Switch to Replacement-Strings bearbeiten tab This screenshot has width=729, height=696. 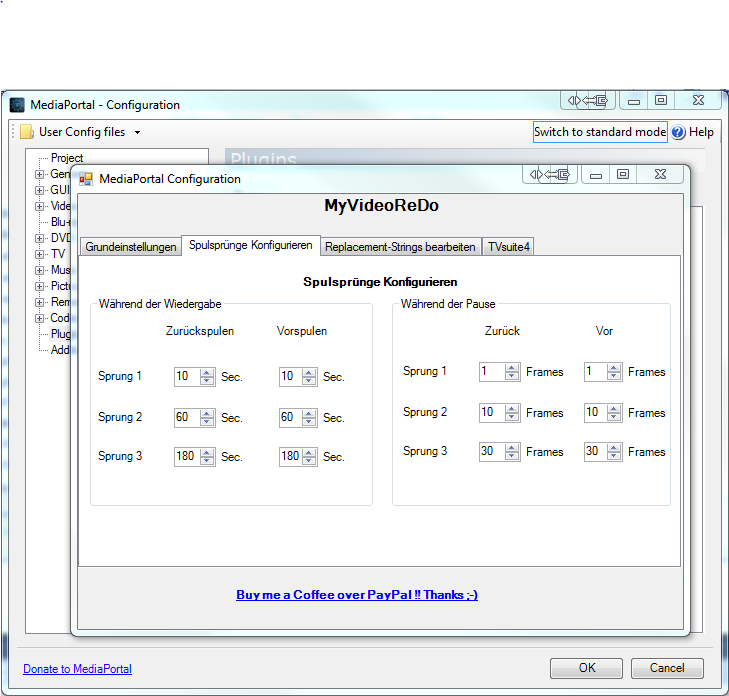coord(400,246)
